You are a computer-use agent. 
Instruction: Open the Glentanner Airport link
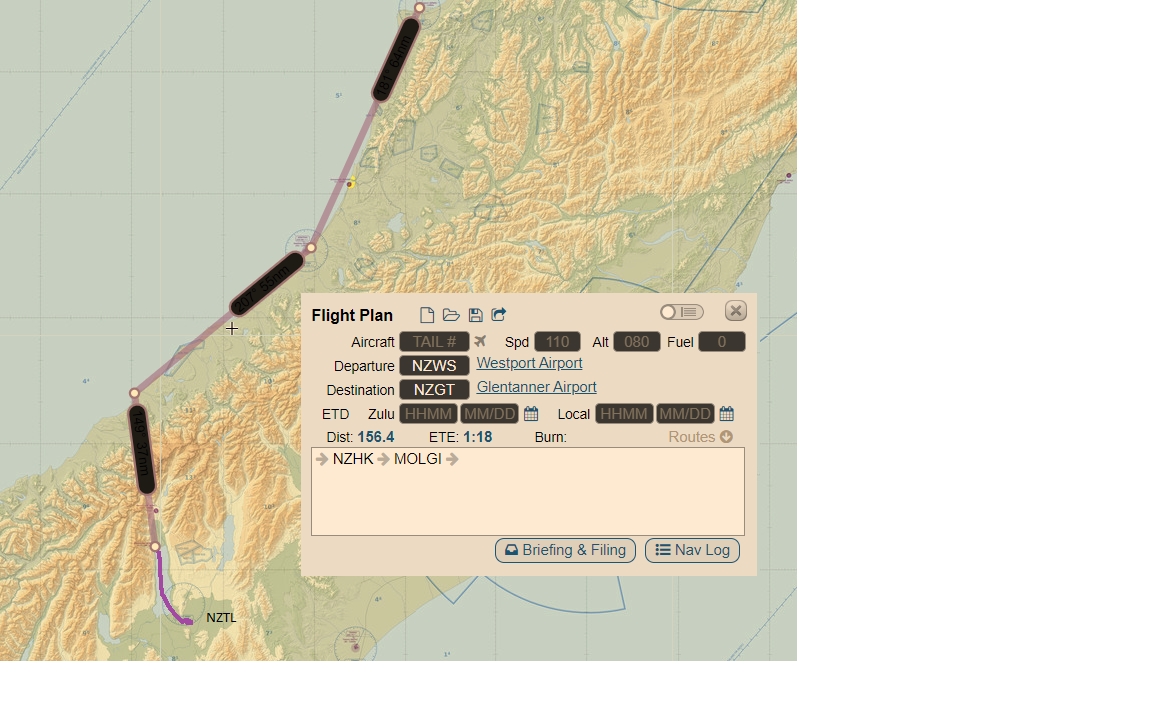pyautogui.click(x=536, y=387)
